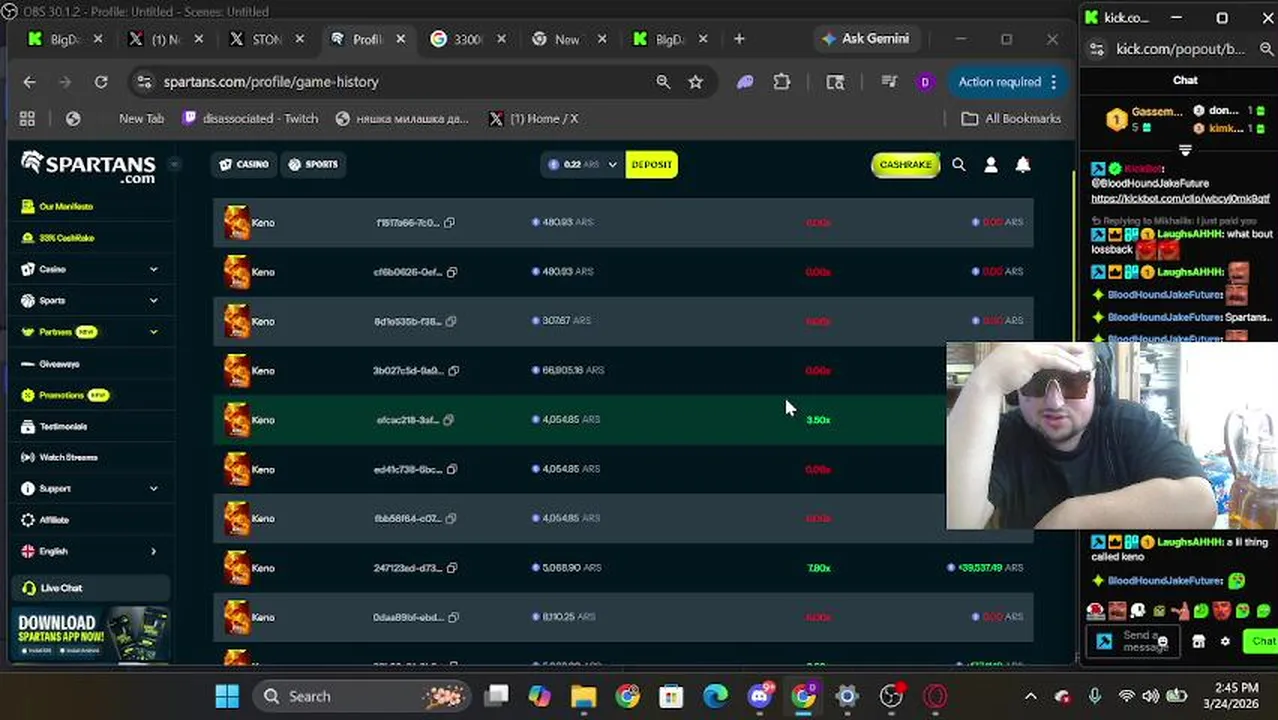Image resolution: width=1278 pixels, height=720 pixels.
Task: Open File Explorer from the taskbar
Action: (x=583, y=696)
